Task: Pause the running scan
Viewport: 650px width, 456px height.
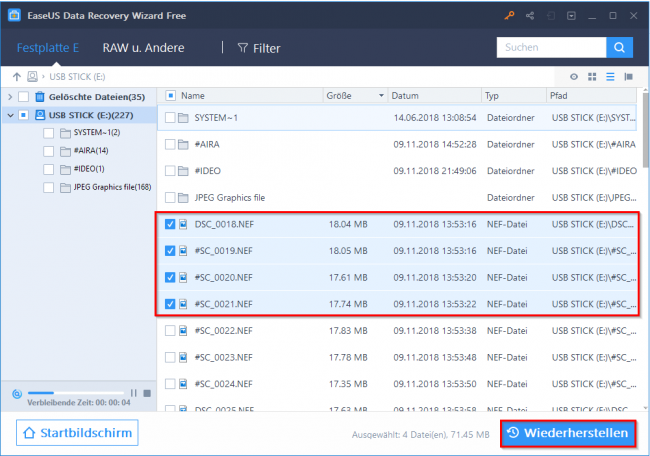Action: pos(133,393)
